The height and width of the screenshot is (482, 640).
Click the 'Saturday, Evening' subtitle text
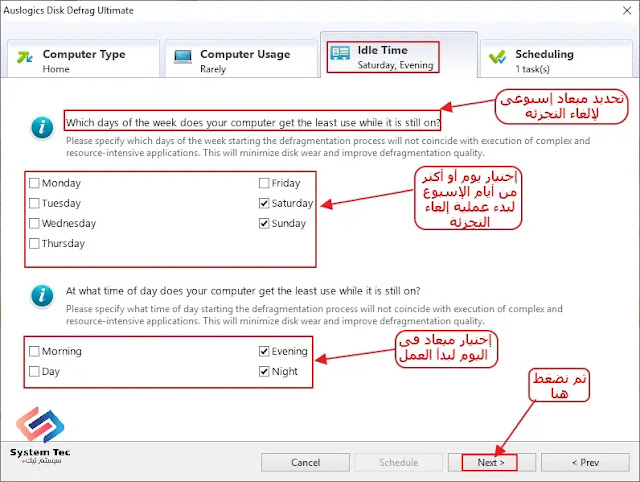tap(395, 65)
